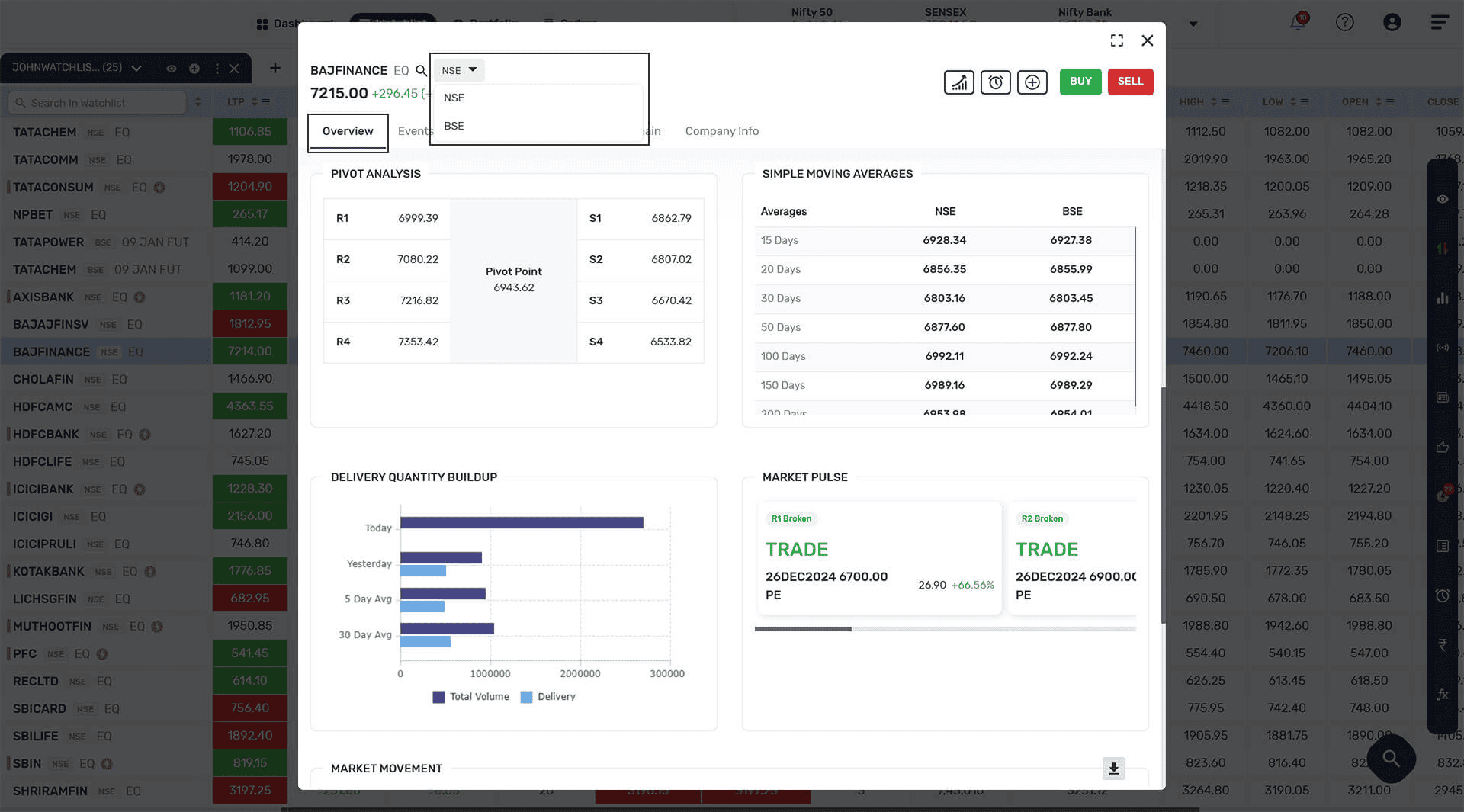
Task: Sort the watchlist by HIGH column
Action: 1213,102
